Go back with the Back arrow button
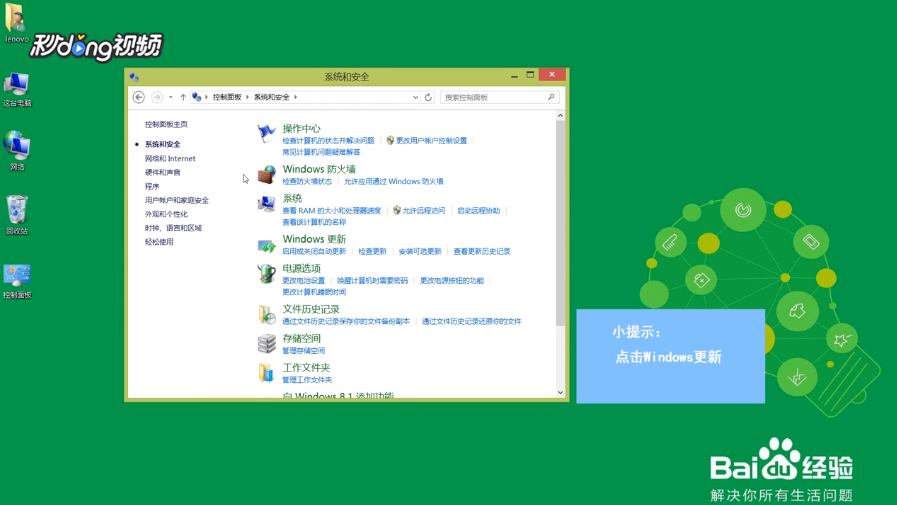The image size is (897, 505). pos(138,97)
